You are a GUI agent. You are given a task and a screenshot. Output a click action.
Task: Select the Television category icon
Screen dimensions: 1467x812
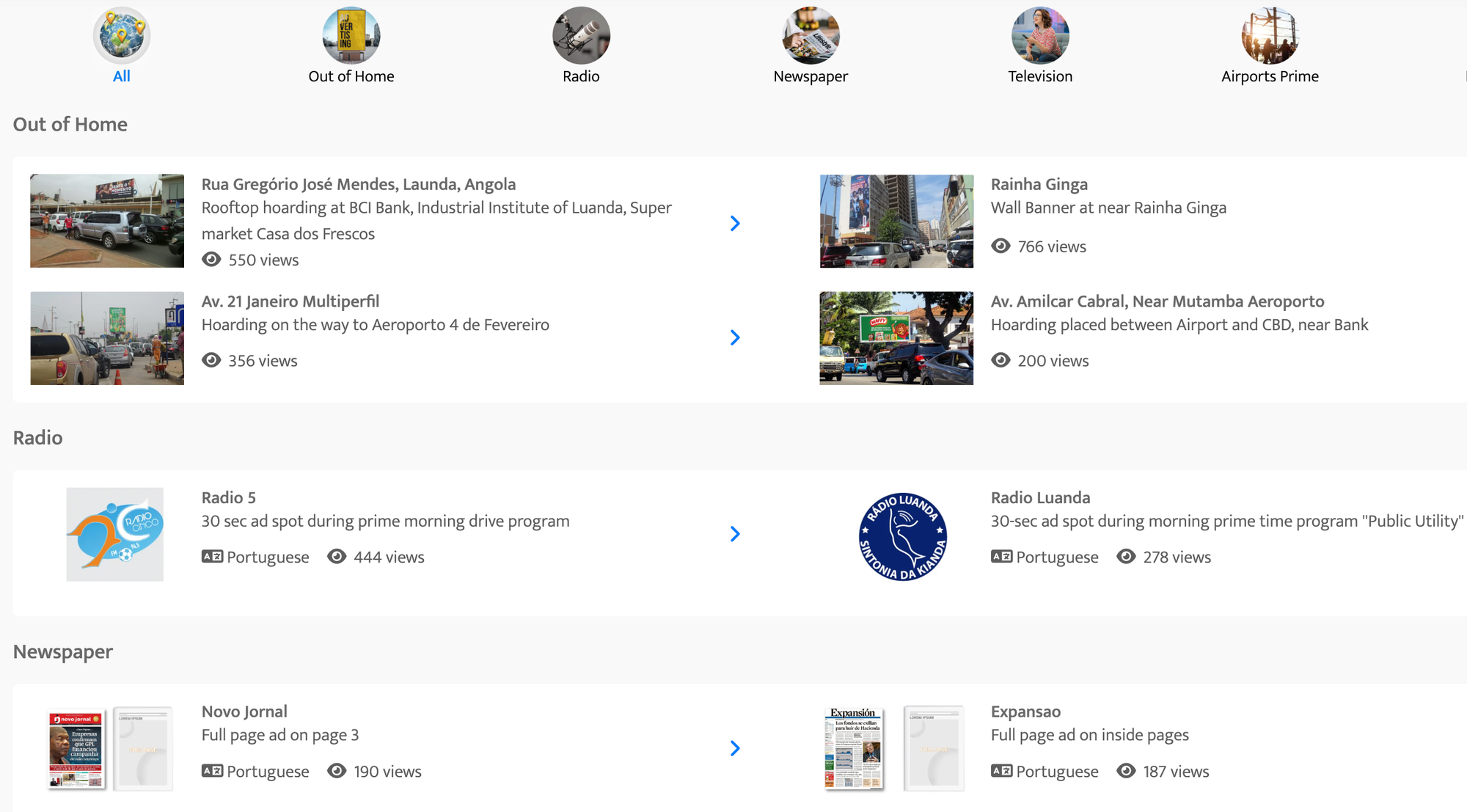(x=1040, y=35)
